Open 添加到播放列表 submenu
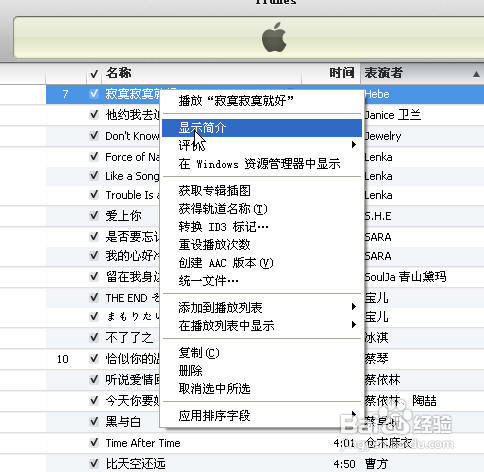 point(262,308)
